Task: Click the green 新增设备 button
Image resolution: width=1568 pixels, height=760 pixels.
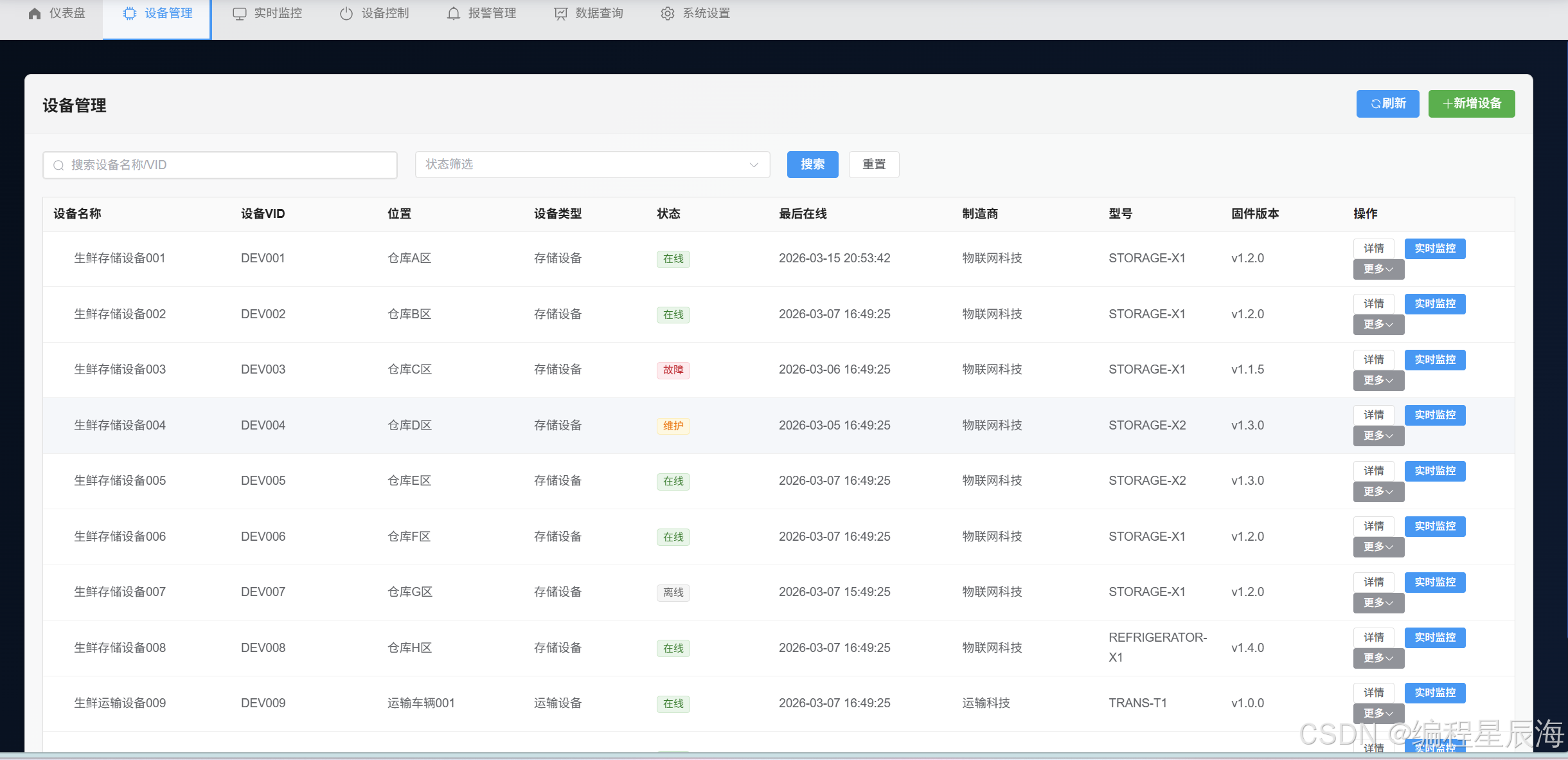Action: (1471, 104)
